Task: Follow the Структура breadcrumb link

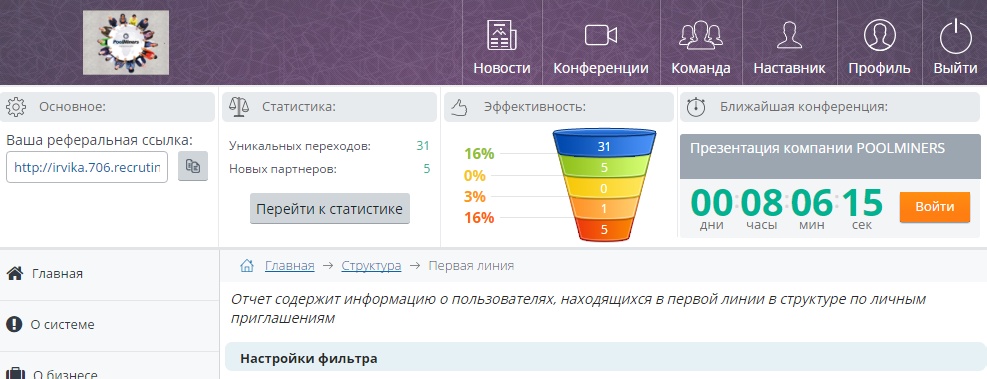Action: (x=371, y=266)
